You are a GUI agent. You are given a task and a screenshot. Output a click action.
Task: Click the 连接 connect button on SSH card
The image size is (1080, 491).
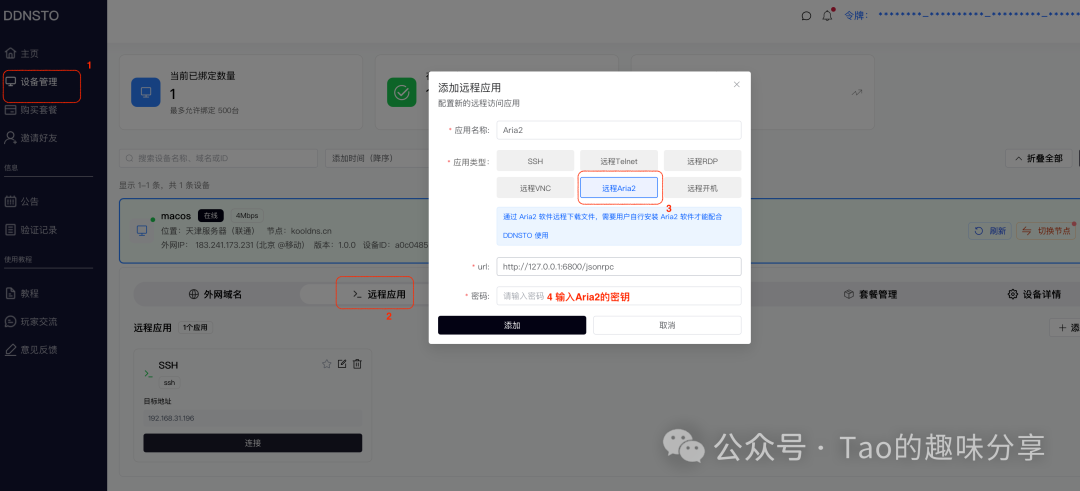(253, 443)
